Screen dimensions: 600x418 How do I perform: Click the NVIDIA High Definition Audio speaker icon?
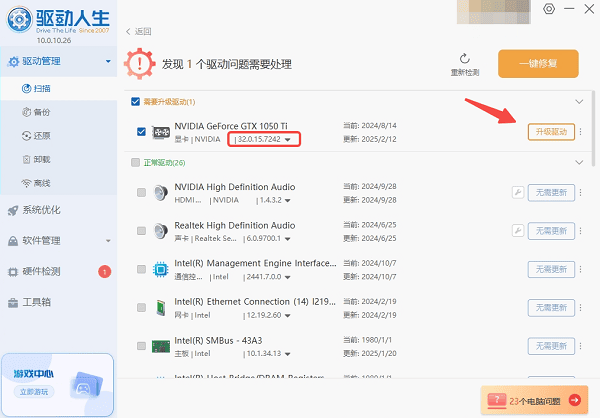(161, 193)
